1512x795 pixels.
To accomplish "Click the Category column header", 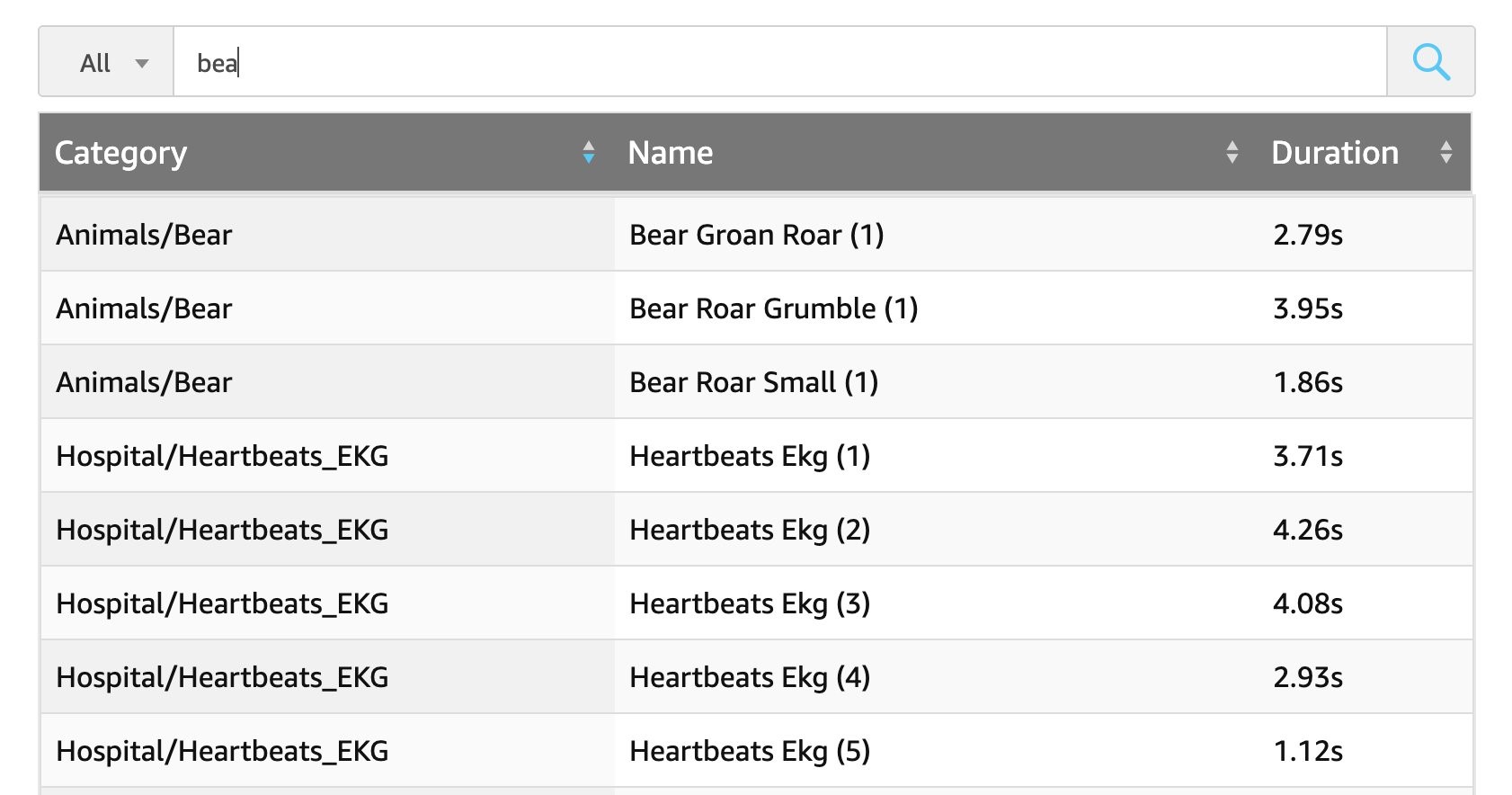I will (x=121, y=153).
